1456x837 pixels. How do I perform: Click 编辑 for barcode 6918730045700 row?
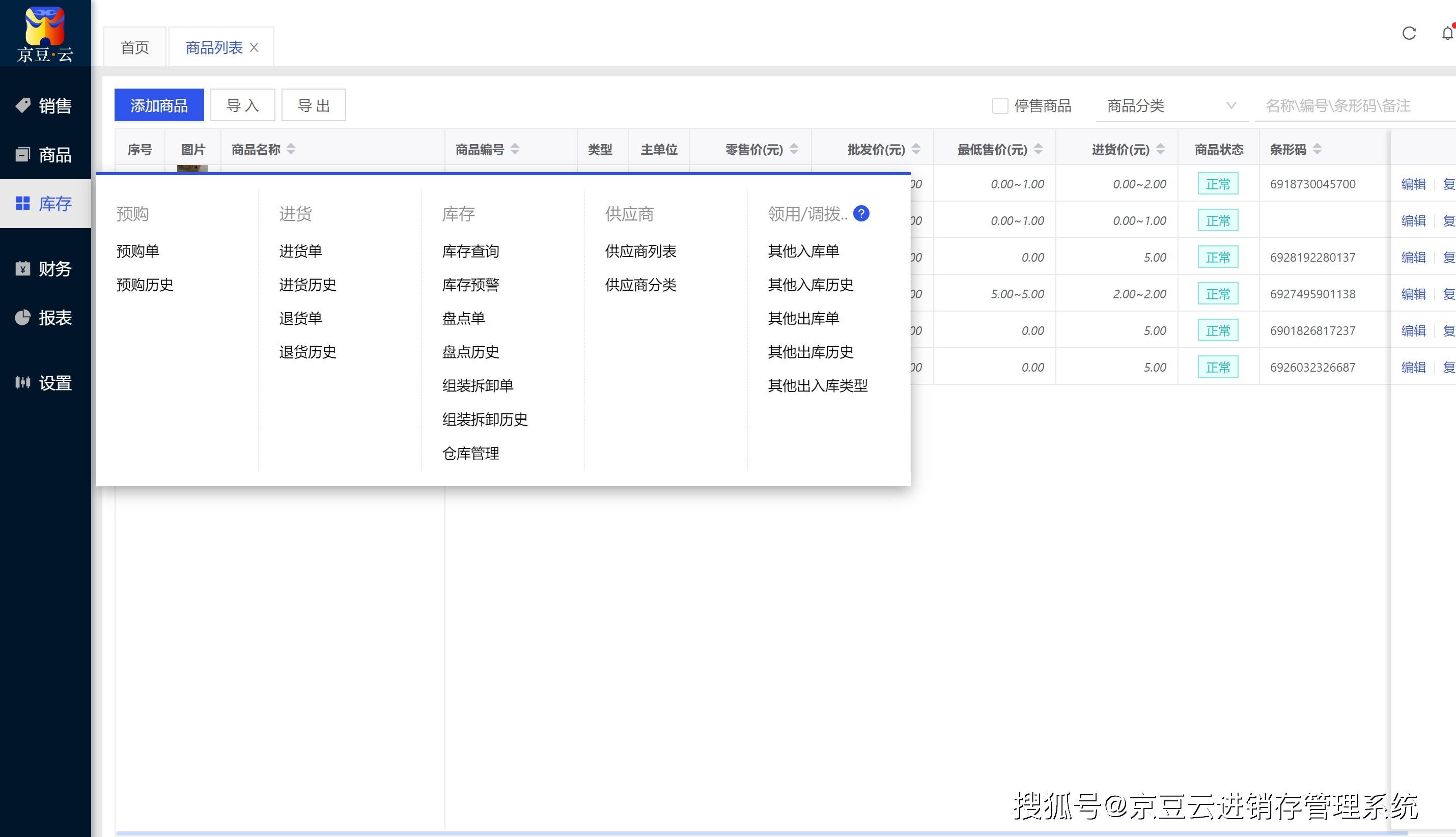pyautogui.click(x=1413, y=184)
